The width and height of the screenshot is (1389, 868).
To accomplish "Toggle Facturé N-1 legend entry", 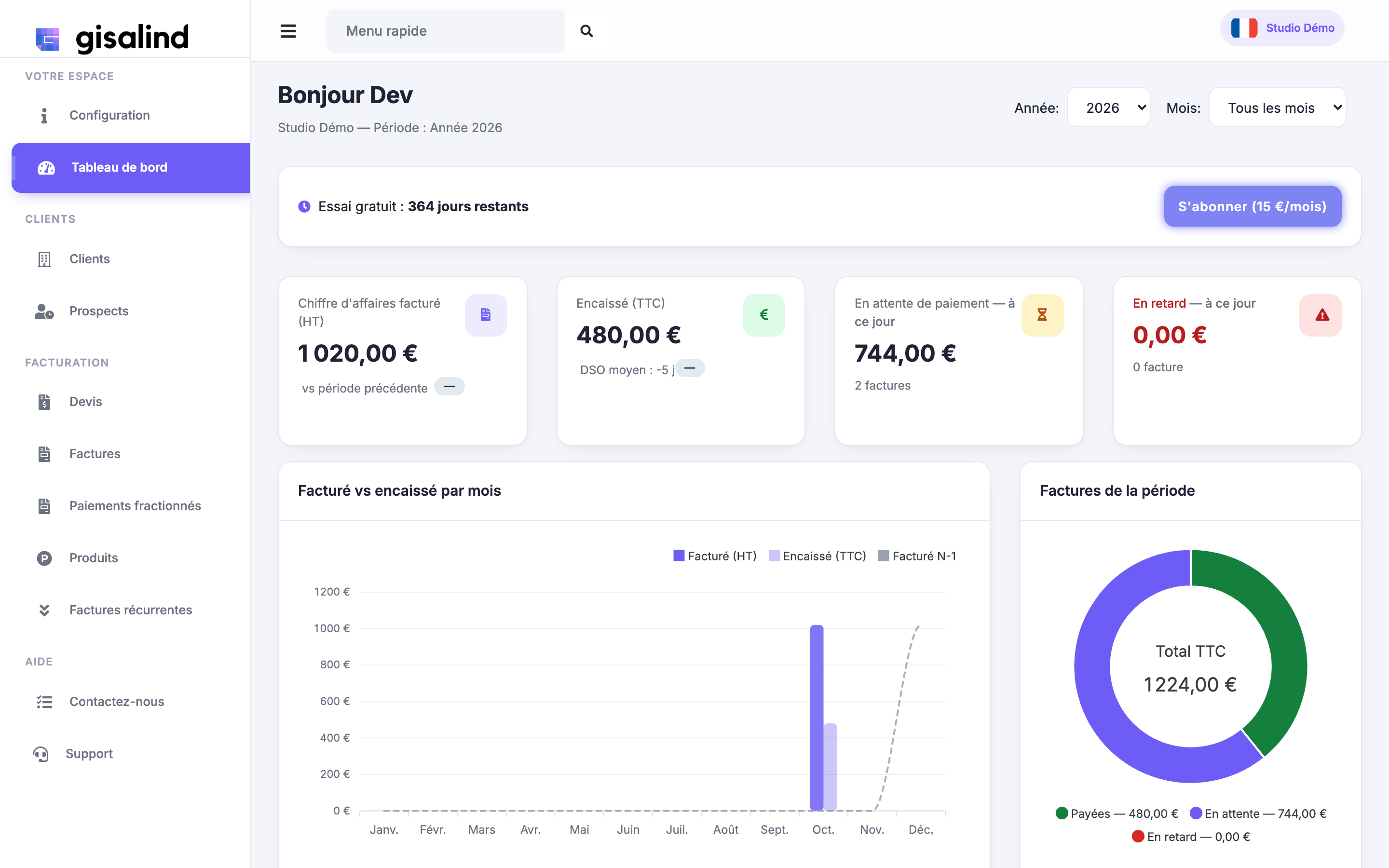I will tap(917, 556).
